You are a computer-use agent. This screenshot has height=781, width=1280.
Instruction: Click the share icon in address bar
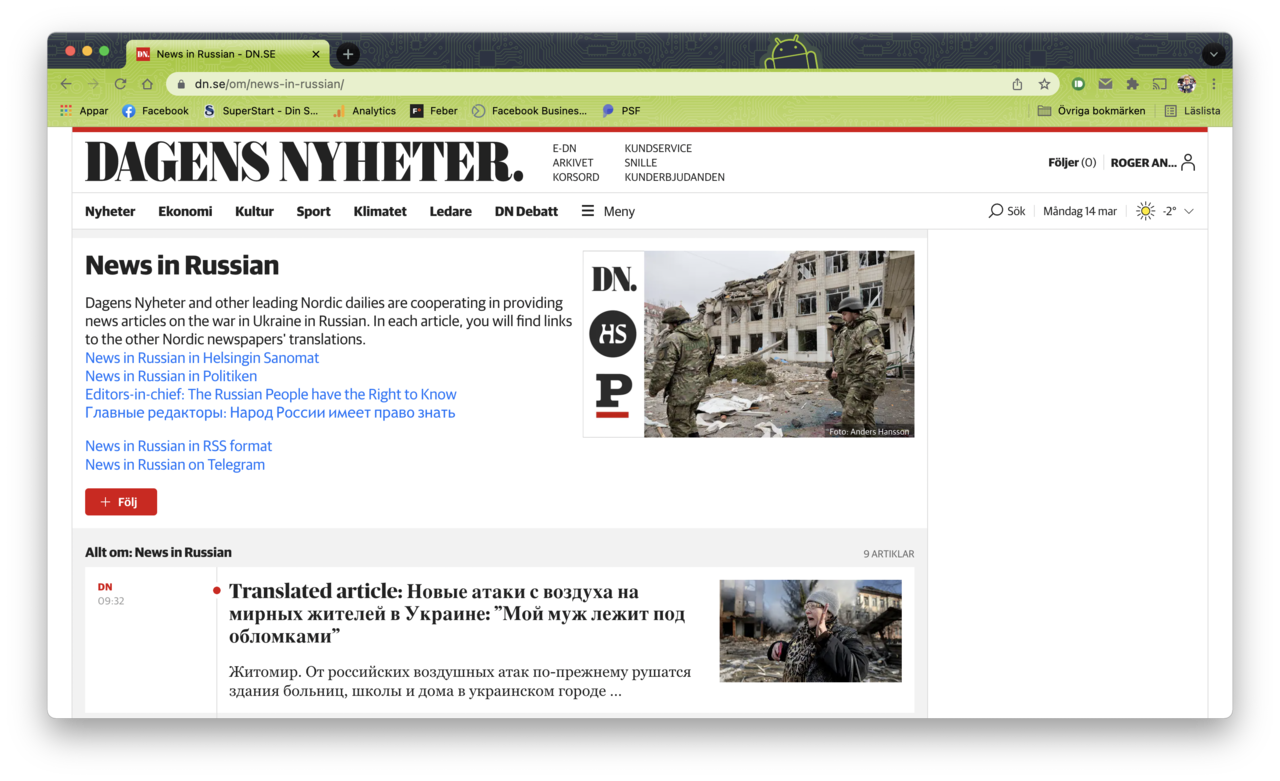(x=1017, y=84)
